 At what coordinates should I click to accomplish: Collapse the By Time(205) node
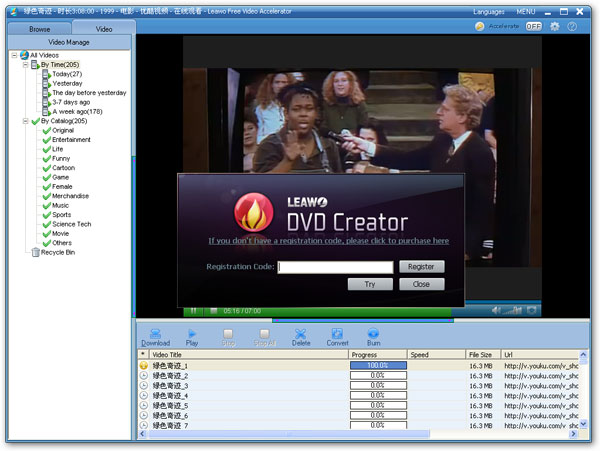point(25,65)
